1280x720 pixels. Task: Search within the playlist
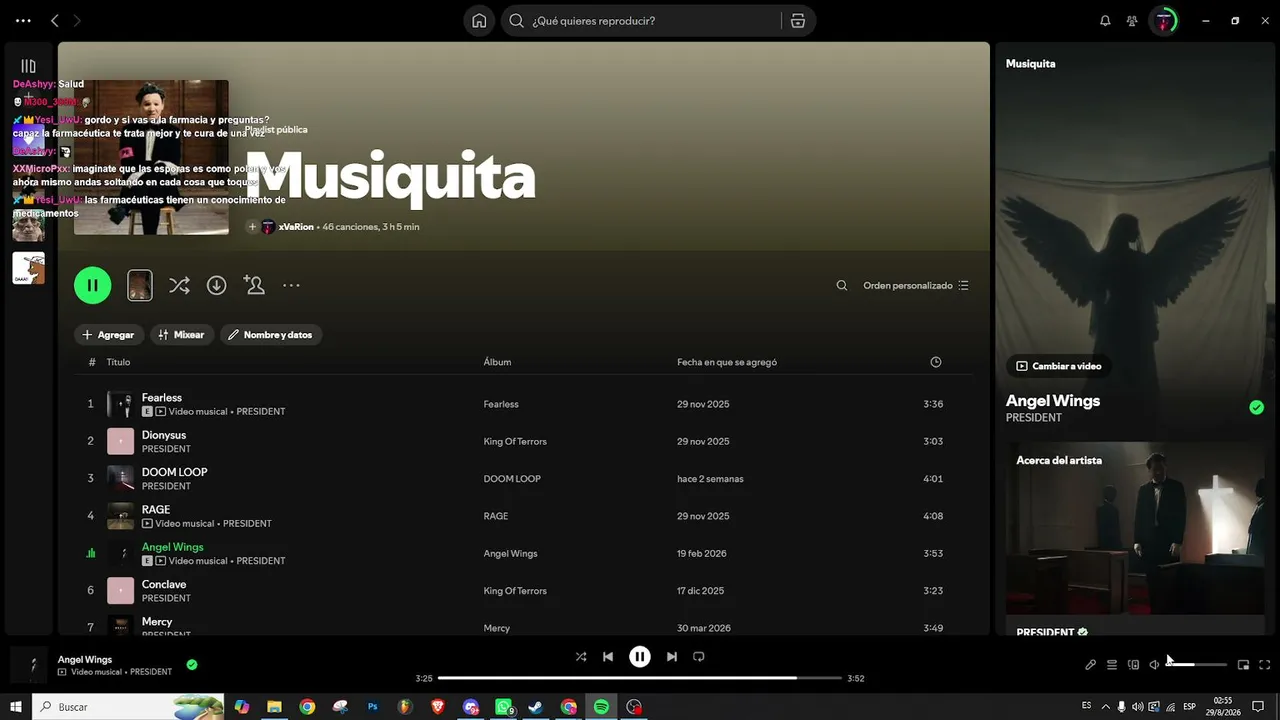(x=842, y=285)
